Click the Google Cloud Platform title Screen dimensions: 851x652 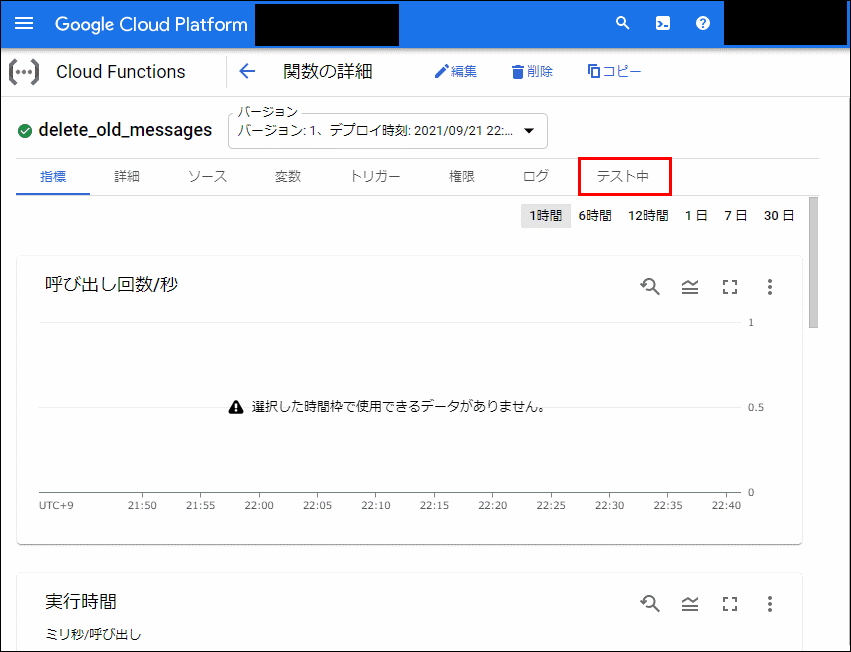[x=151, y=24]
